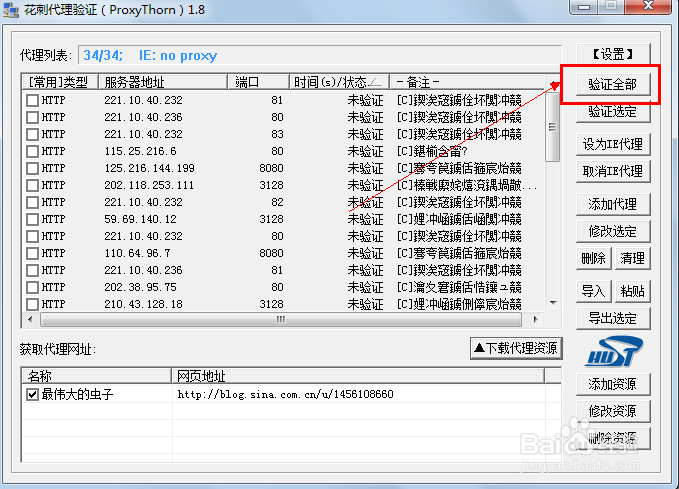Check the box for 202.38.95.75
679x489 pixels.
pyautogui.click(x=32, y=288)
